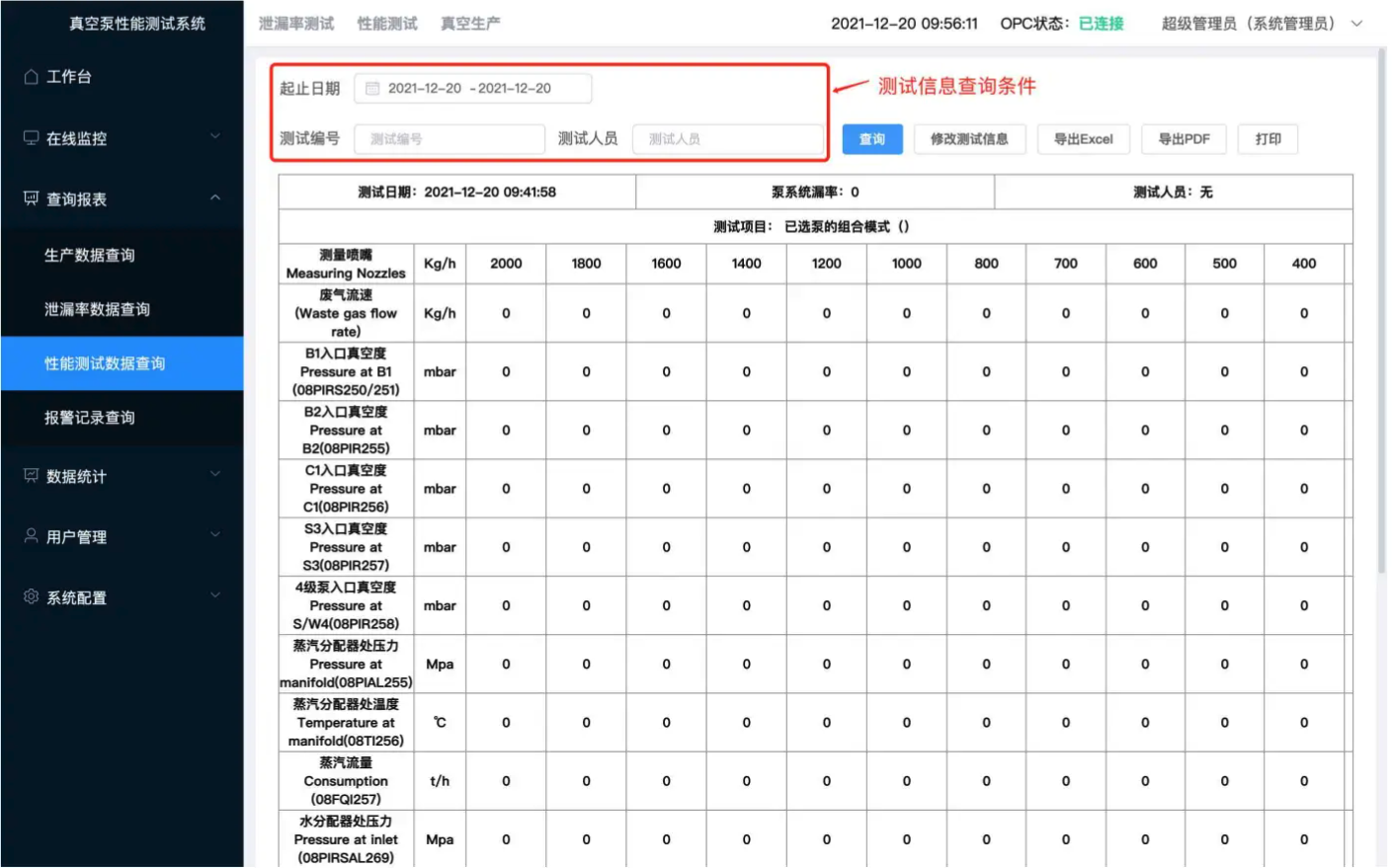Click the 已连接 OPC status text
Screen dimensions: 1393x868
point(1101,24)
